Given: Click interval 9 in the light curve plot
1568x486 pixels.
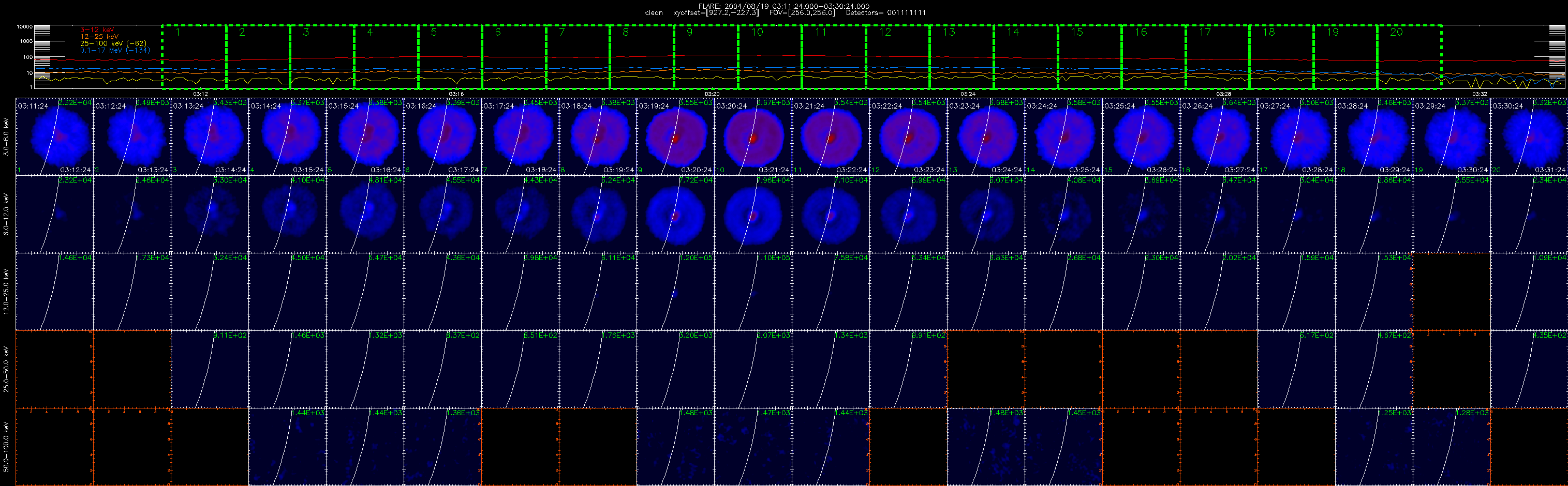Looking at the screenshot, I should (705, 57).
